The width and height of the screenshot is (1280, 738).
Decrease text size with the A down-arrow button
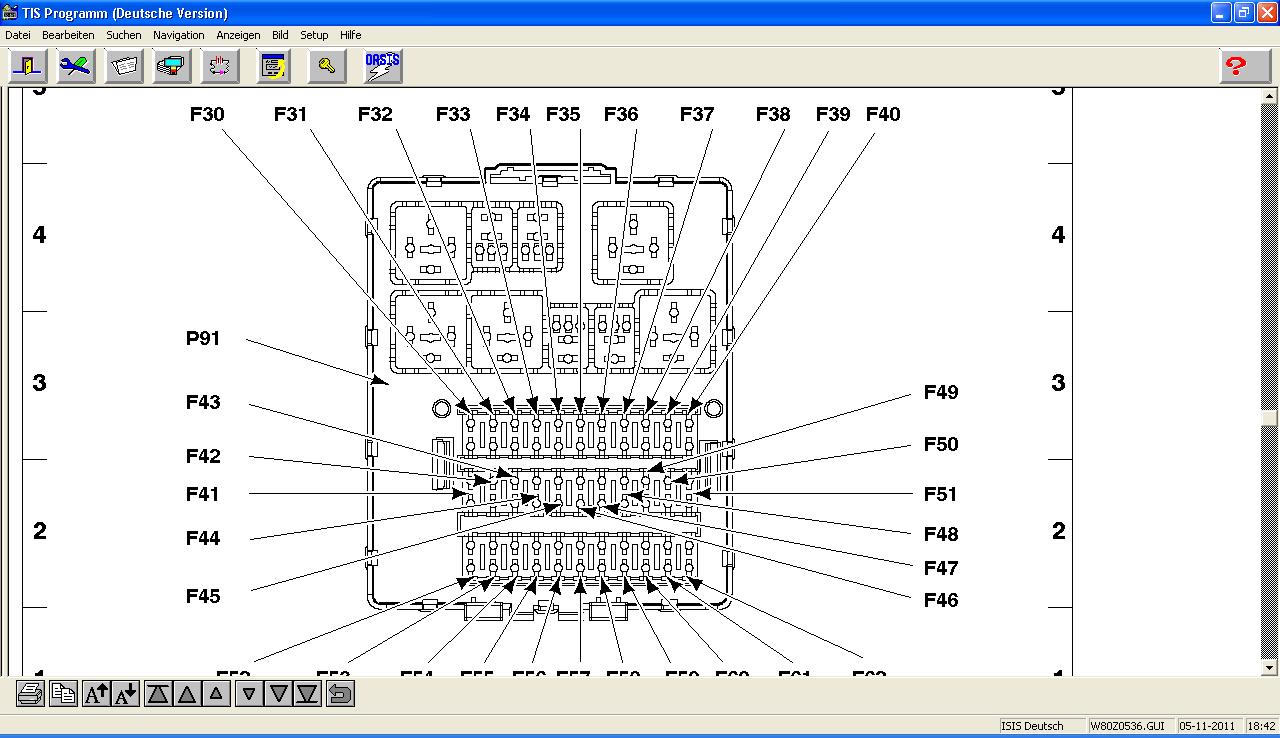click(x=126, y=693)
